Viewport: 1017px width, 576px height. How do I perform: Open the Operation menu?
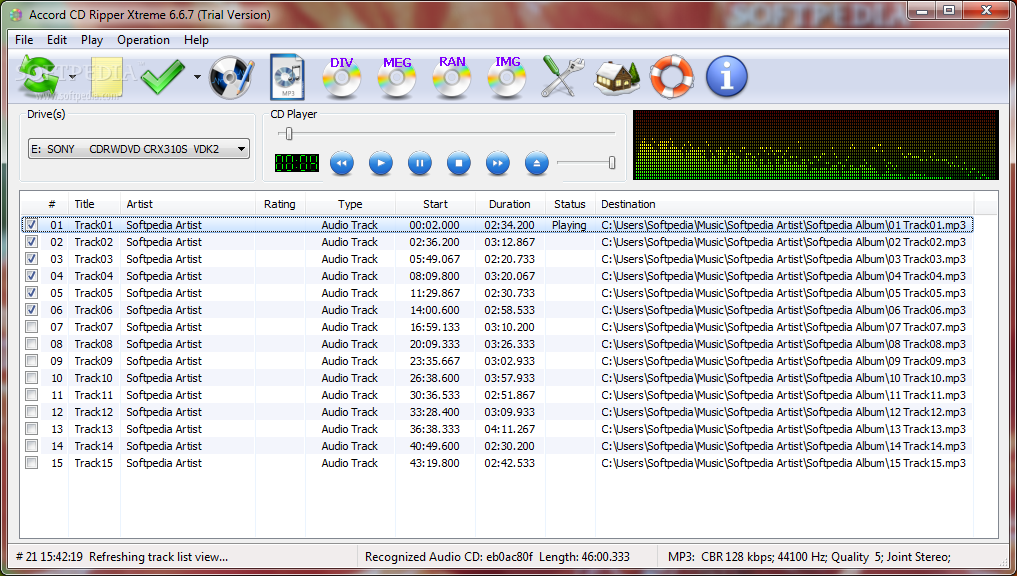(143, 40)
